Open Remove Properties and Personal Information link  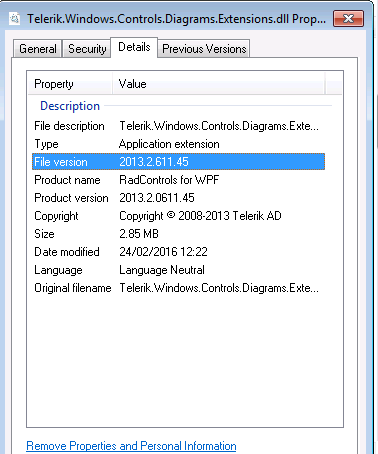pyautogui.click(x=131, y=446)
